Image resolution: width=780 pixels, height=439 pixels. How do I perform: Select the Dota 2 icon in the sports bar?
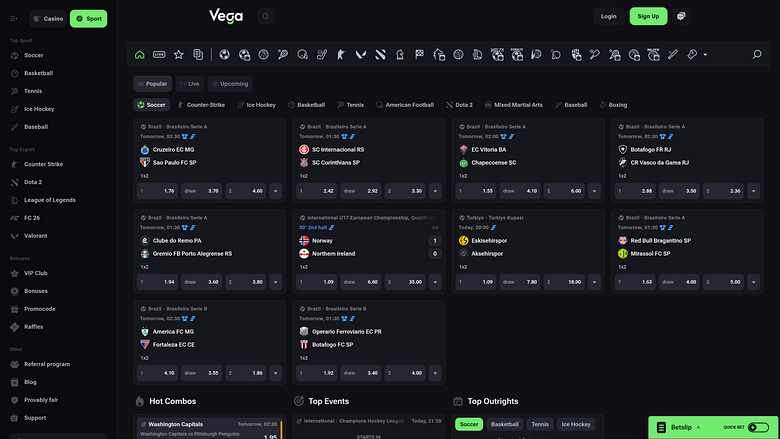tap(381, 55)
